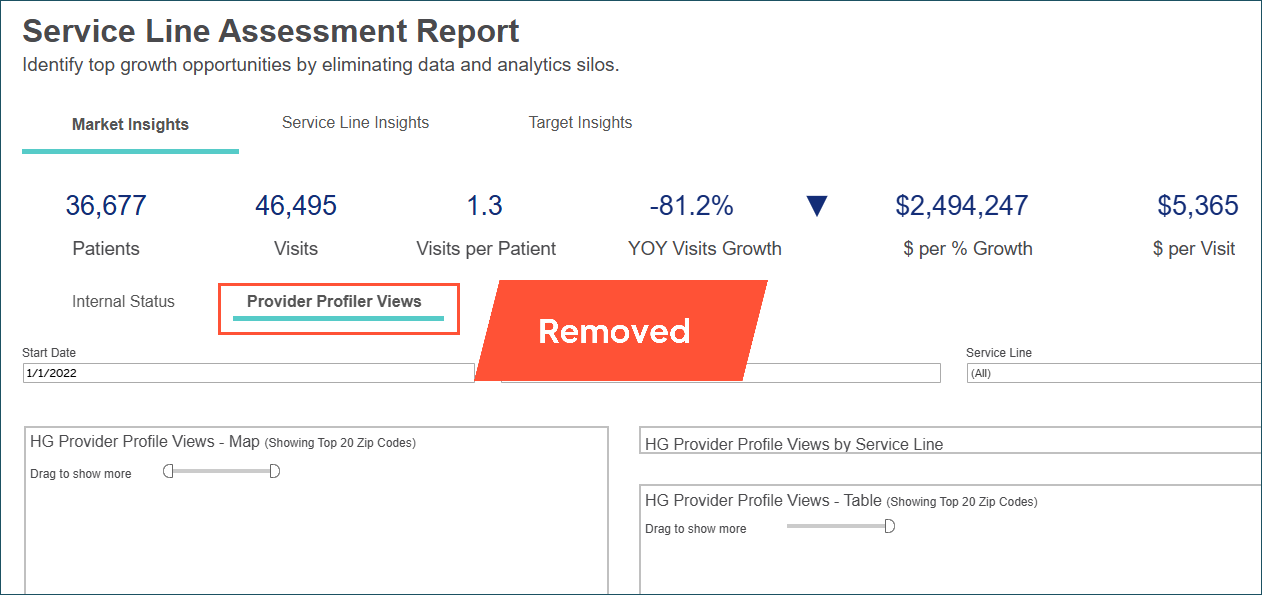
Task: Click the slider handle under the Map panel
Action: [167, 470]
